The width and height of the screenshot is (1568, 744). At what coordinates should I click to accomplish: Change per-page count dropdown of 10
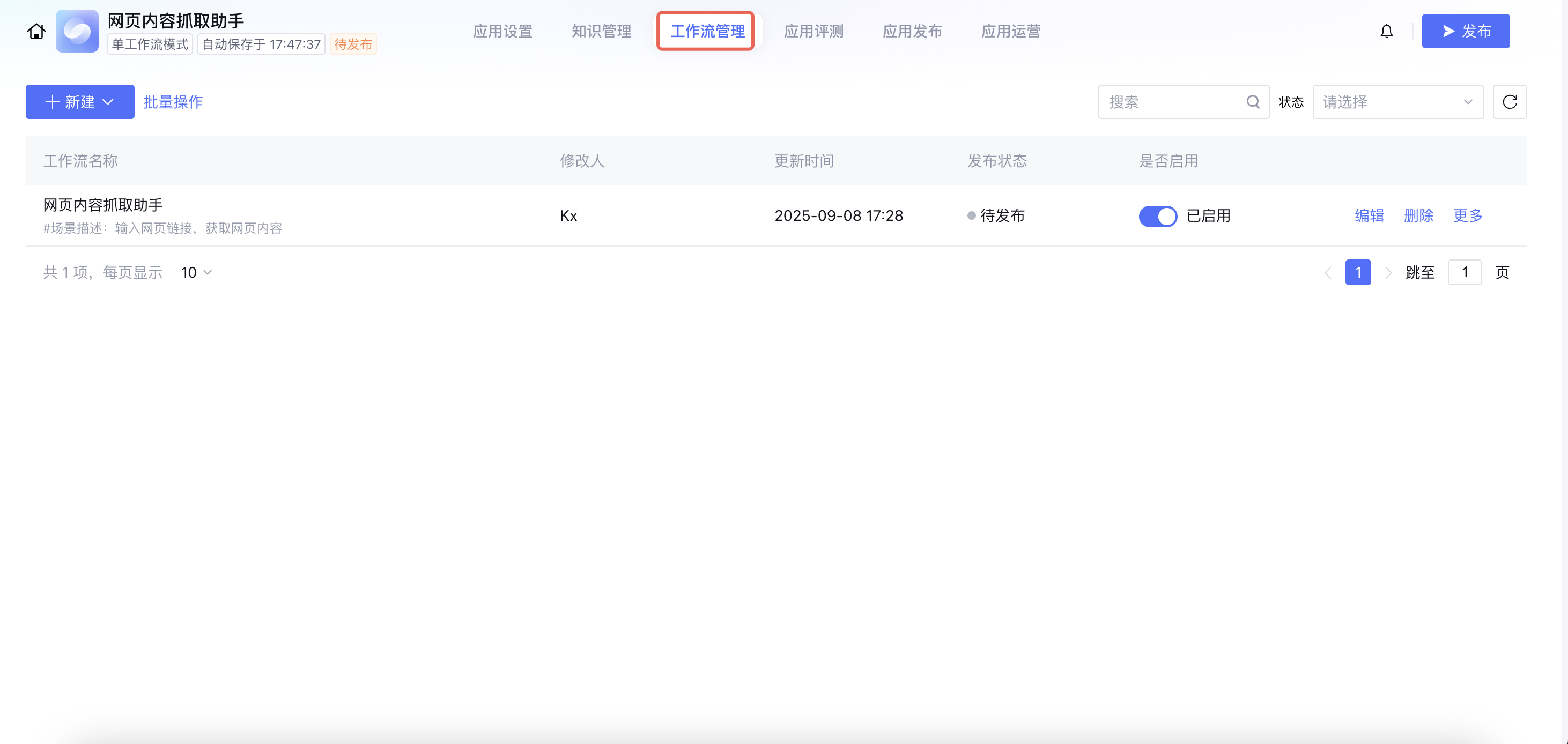[196, 272]
